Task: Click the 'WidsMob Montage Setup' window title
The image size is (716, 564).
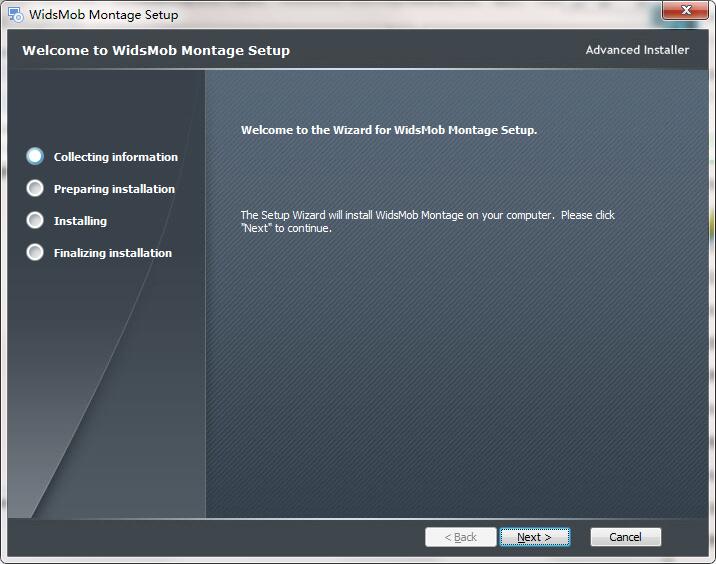Action: coord(104,15)
